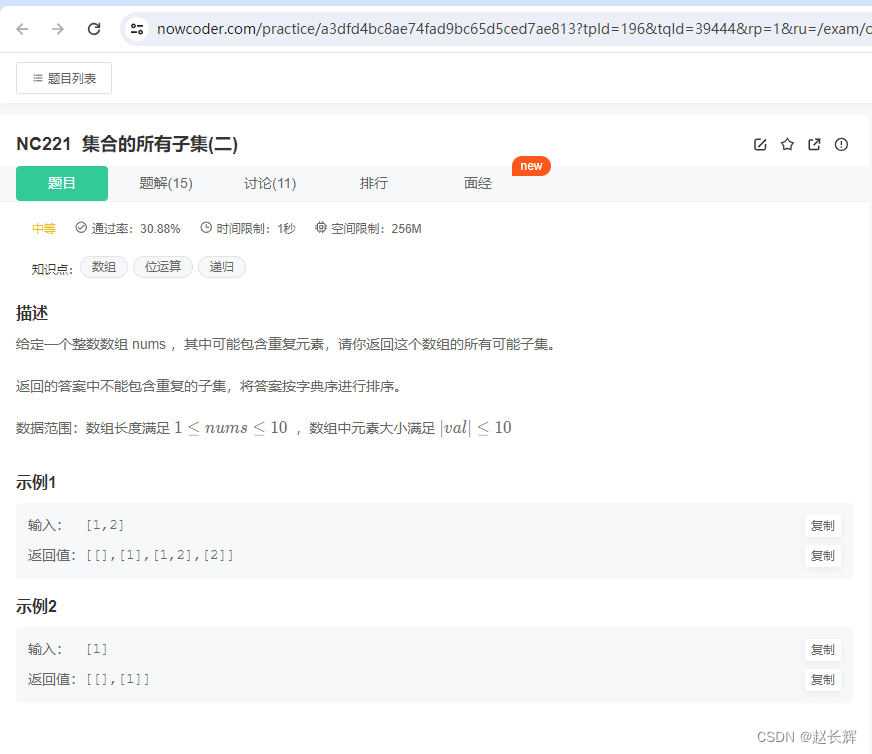This screenshot has height=754, width=872.
Task: Select the currently active 题目 tab
Action: click(x=61, y=183)
